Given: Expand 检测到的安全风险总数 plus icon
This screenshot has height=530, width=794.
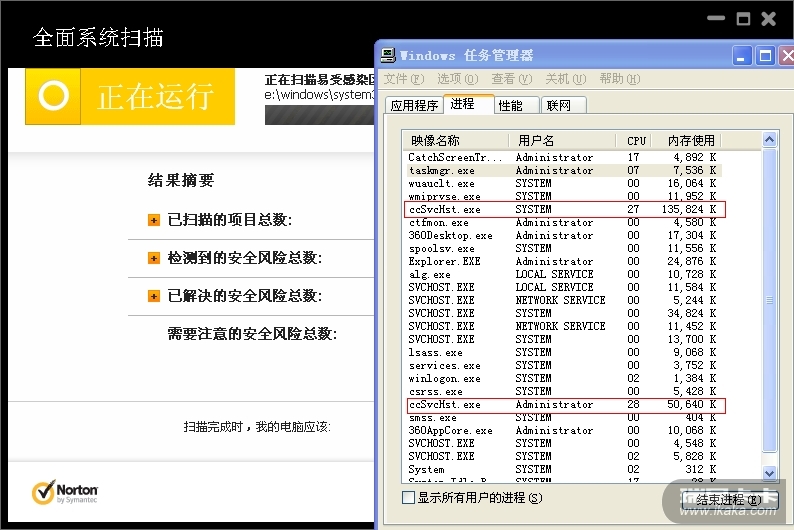Looking at the screenshot, I should 153,258.
